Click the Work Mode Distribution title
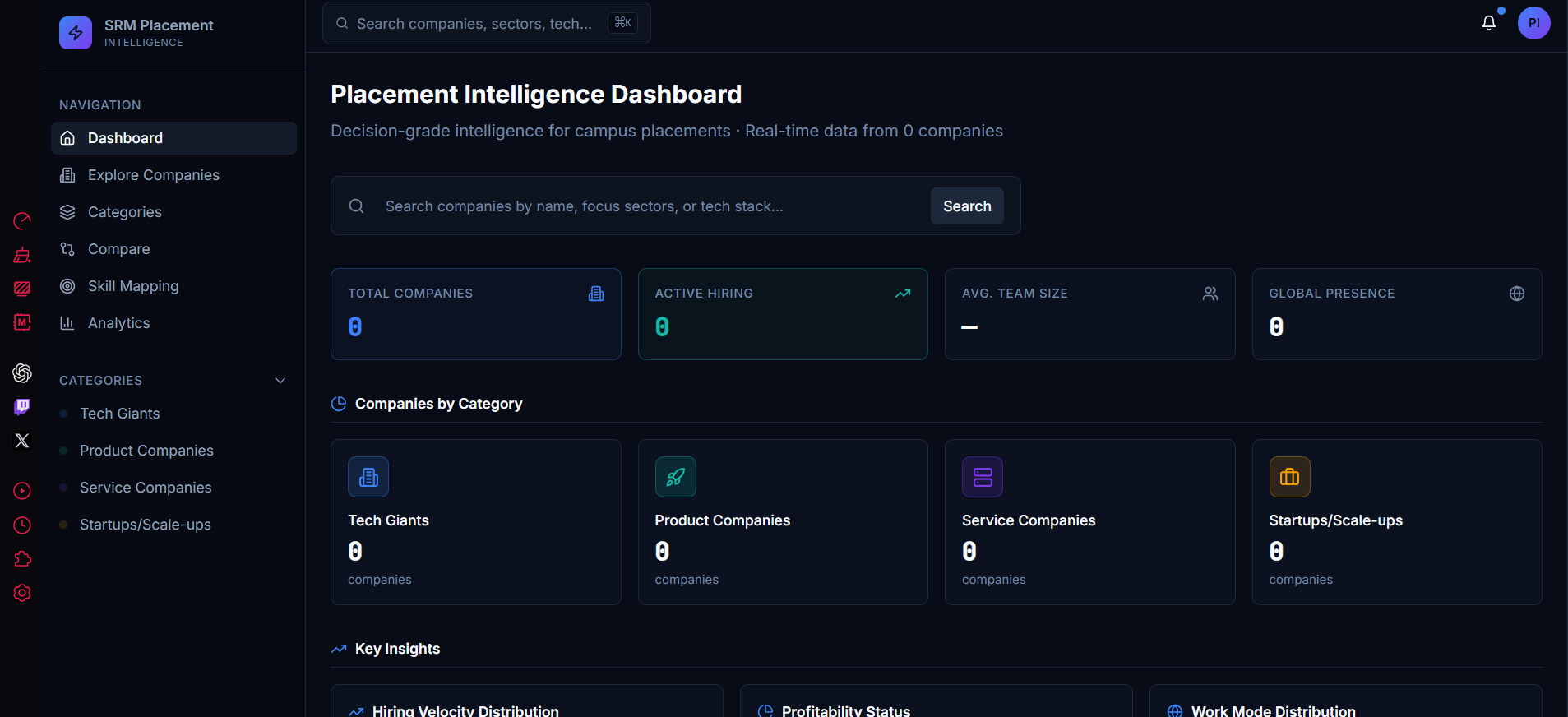The height and width of the screenshot is (717, 1568). pos(1274,711)
